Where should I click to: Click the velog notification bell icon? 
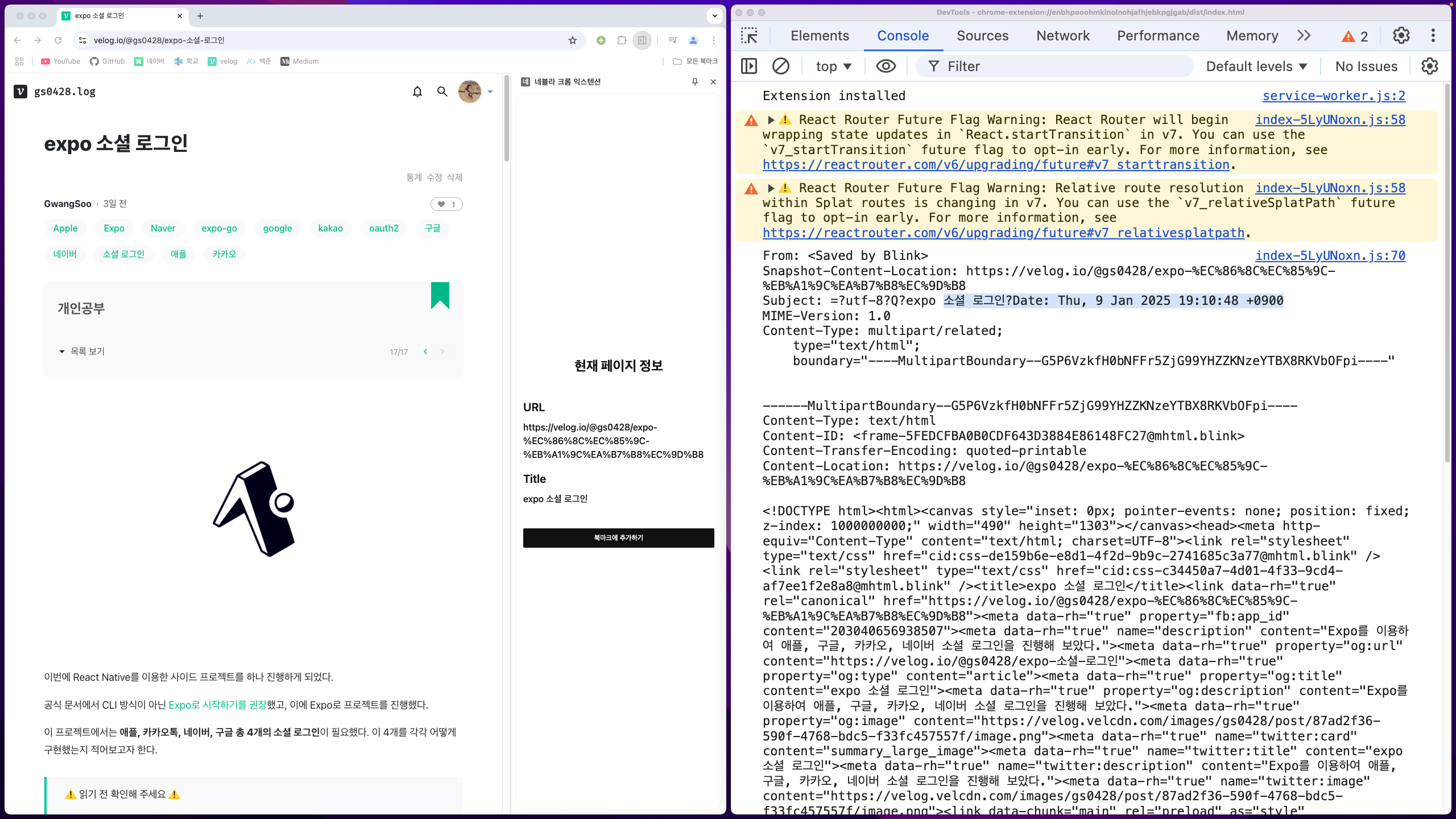[x=417, y=92]
